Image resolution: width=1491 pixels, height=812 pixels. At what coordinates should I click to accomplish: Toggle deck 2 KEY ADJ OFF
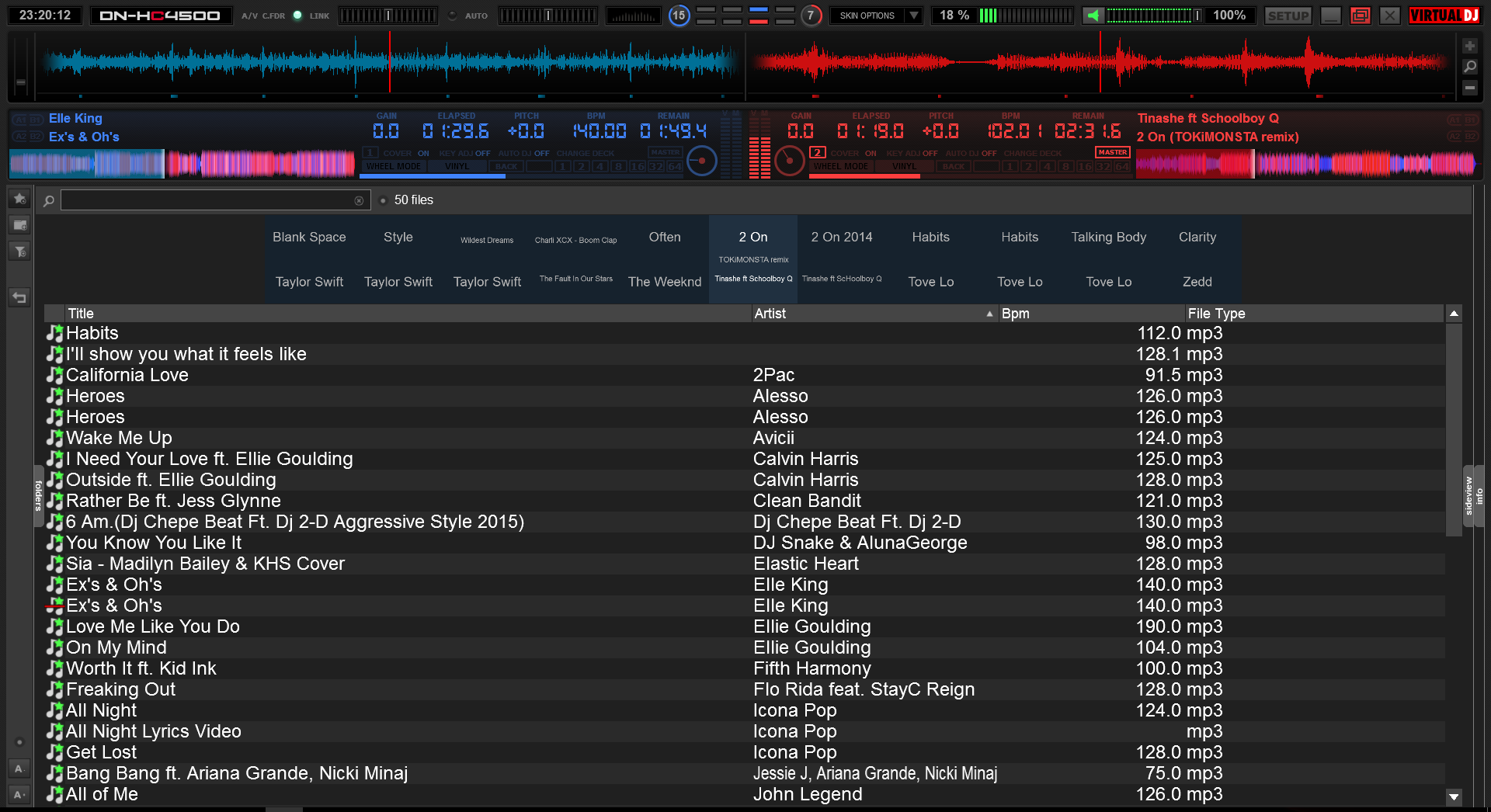point(912,154)
